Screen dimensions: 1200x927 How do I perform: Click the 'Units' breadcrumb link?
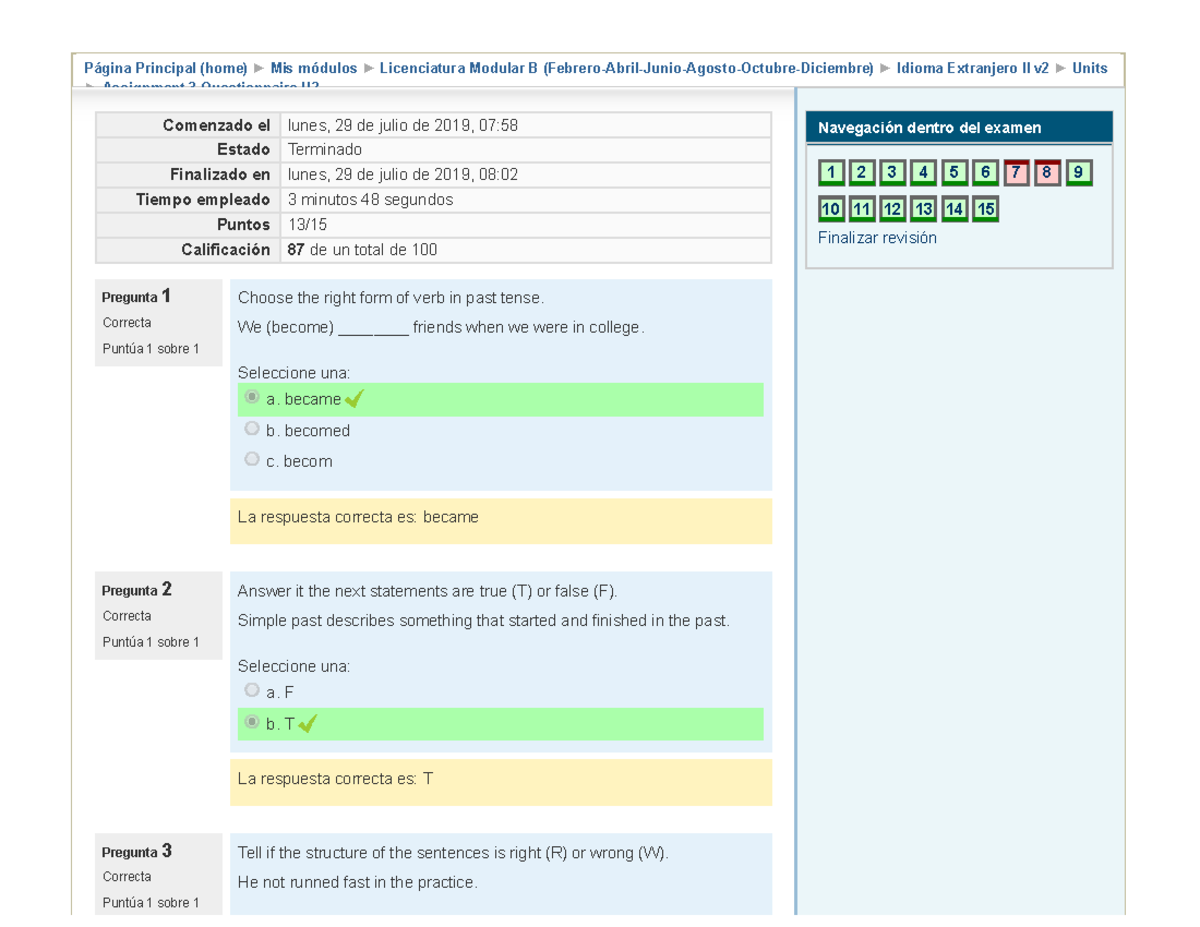coord(1089,68)
